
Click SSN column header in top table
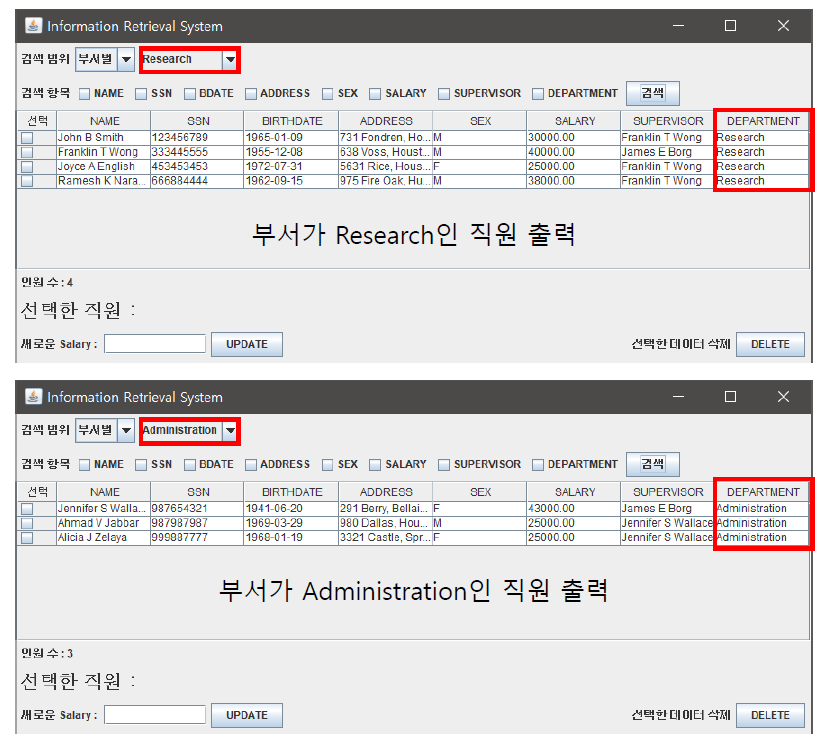click(198, 121)
